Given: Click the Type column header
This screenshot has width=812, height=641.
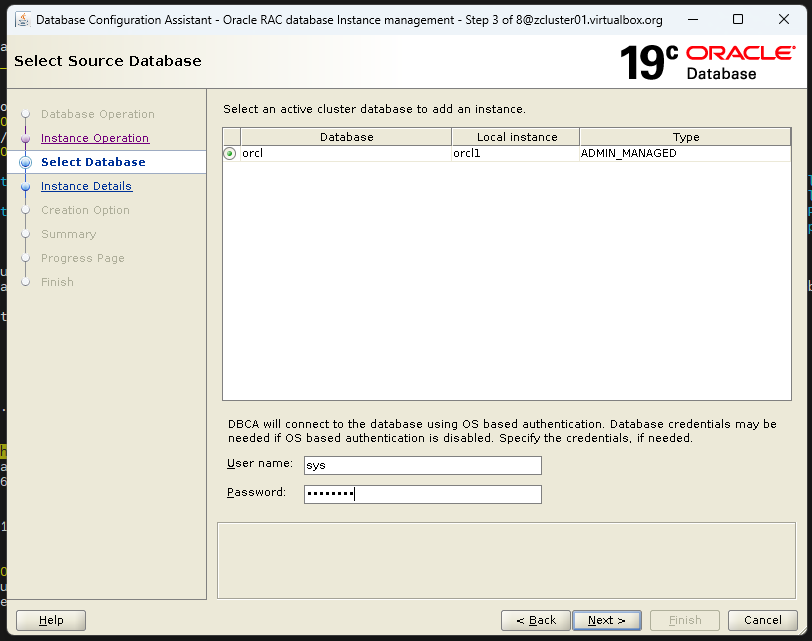Looking at the screenshot, I should (685, 137).
